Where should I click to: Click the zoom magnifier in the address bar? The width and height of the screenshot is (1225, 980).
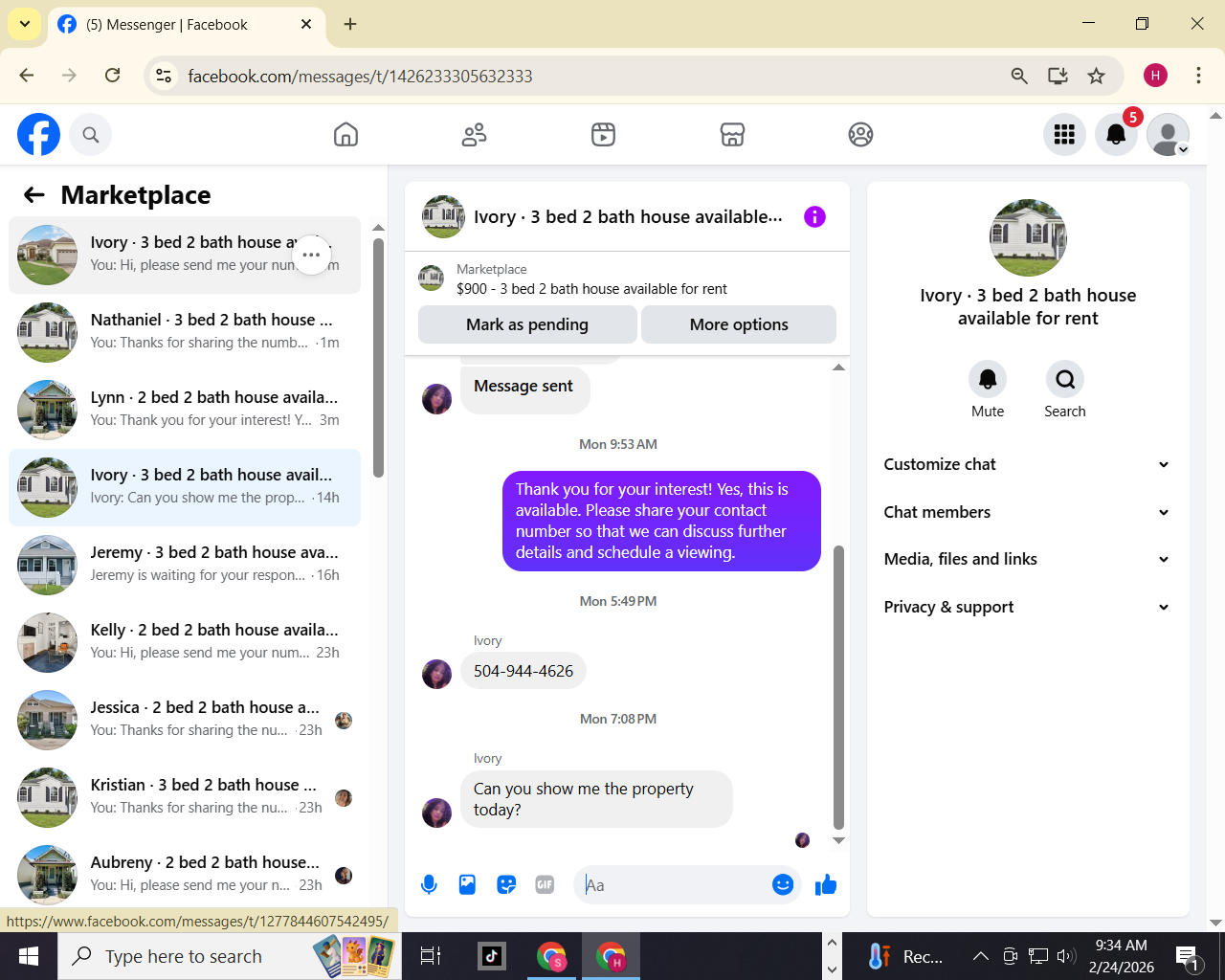1019,76
